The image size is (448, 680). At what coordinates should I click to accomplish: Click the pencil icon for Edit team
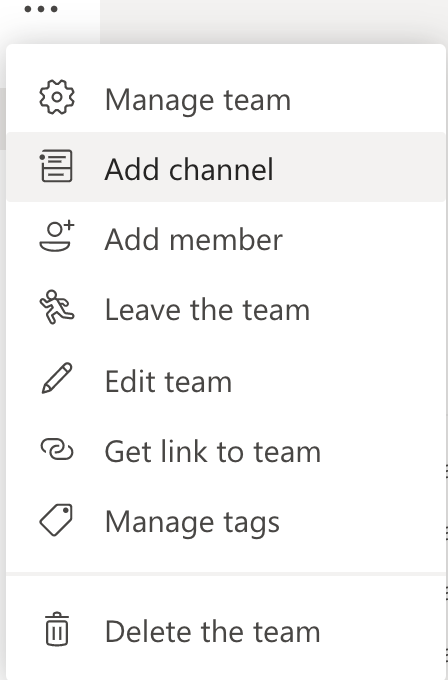[57, 379]
